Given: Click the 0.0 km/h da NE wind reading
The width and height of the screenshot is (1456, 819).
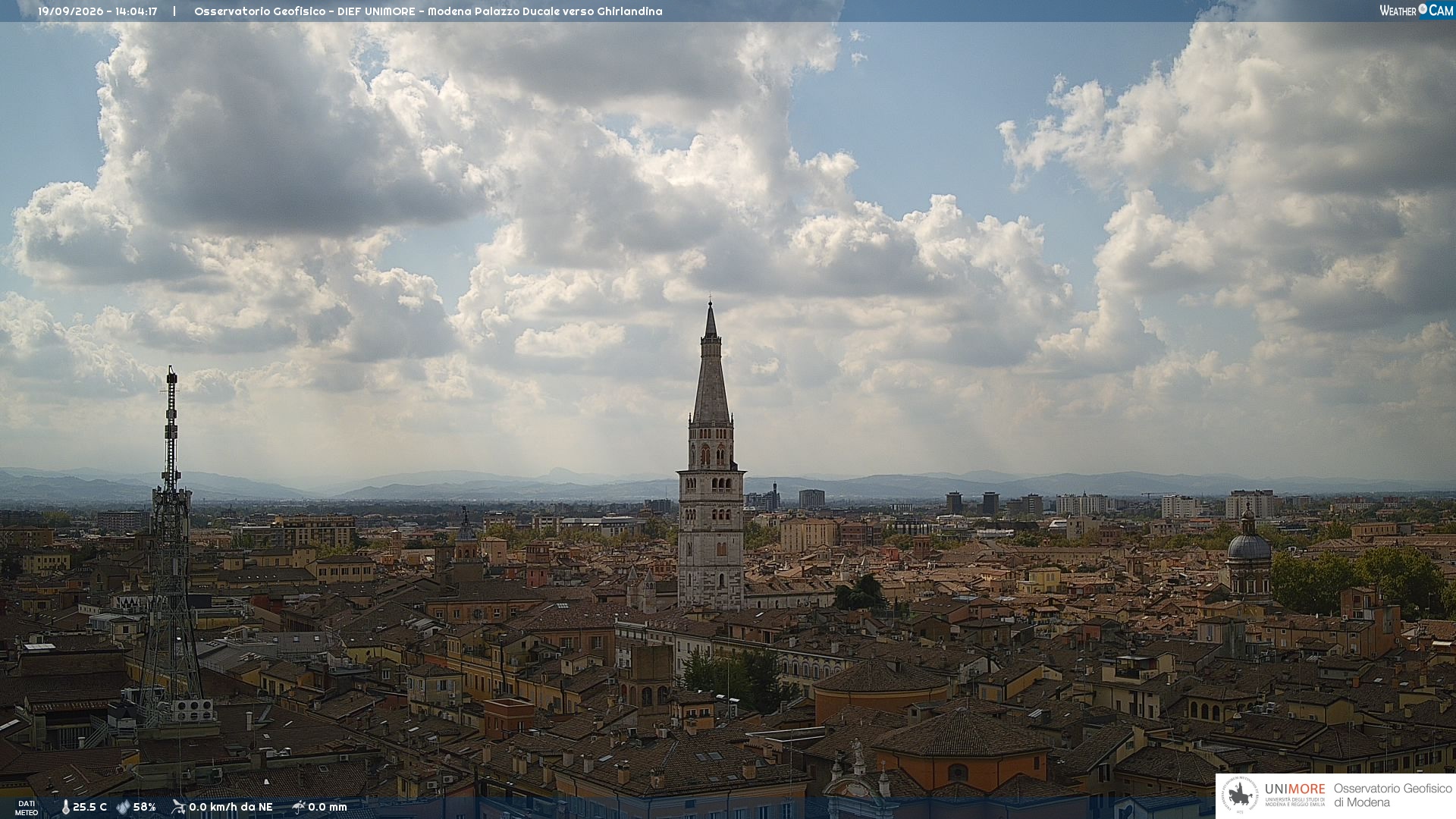Looking at the screenshot, I should [231, 807].
